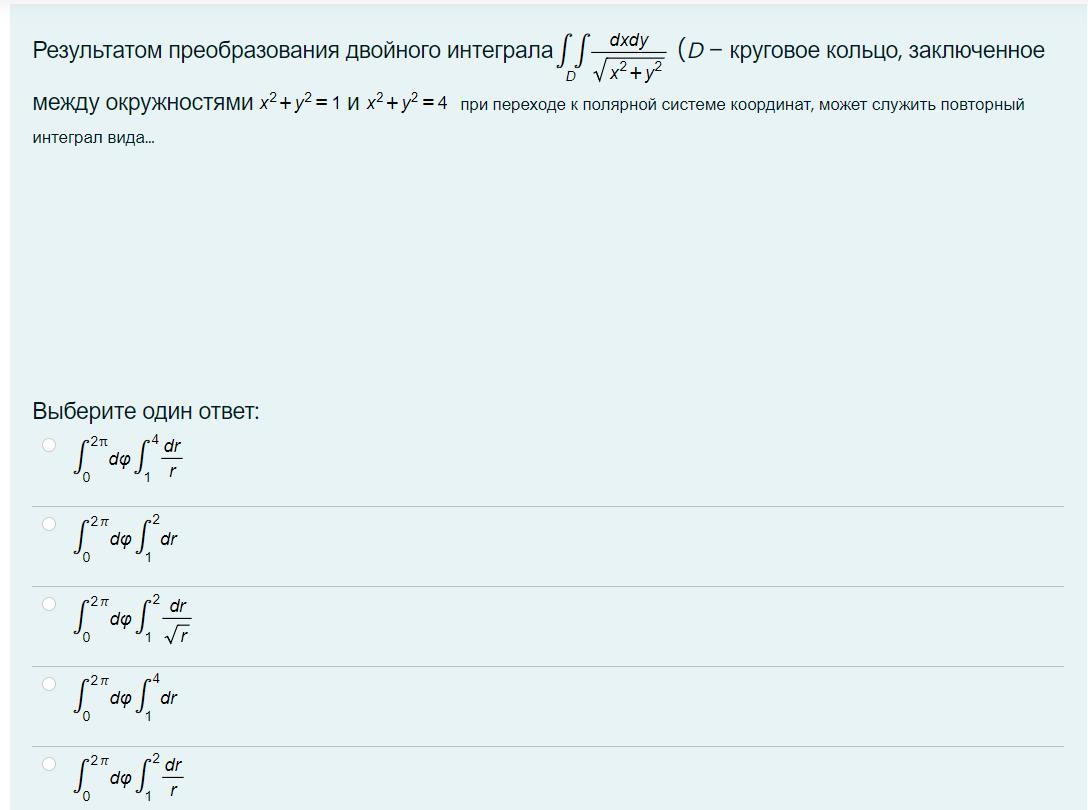Select the last radio button, limits 1 to 2 and dr/r
The height and width of the screenshot is (810, 1088).
[49, 764]
